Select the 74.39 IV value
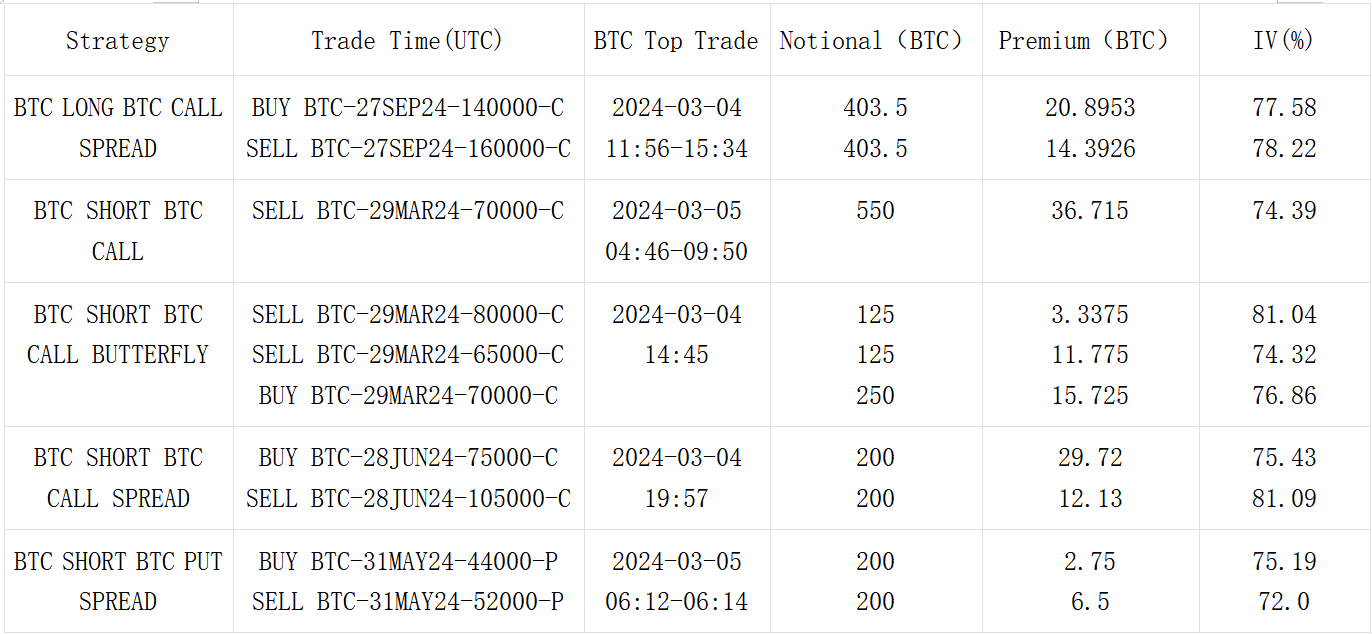Viewport: 1372px width, 634px height. coord(1284,211)
